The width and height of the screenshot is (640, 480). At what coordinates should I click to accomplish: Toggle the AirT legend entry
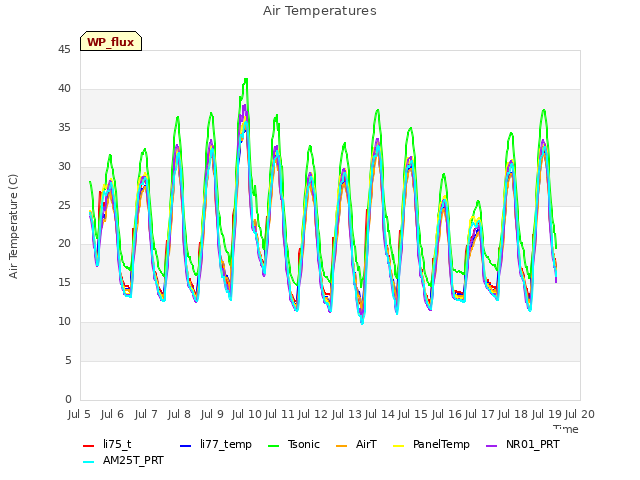coord(356,444)
